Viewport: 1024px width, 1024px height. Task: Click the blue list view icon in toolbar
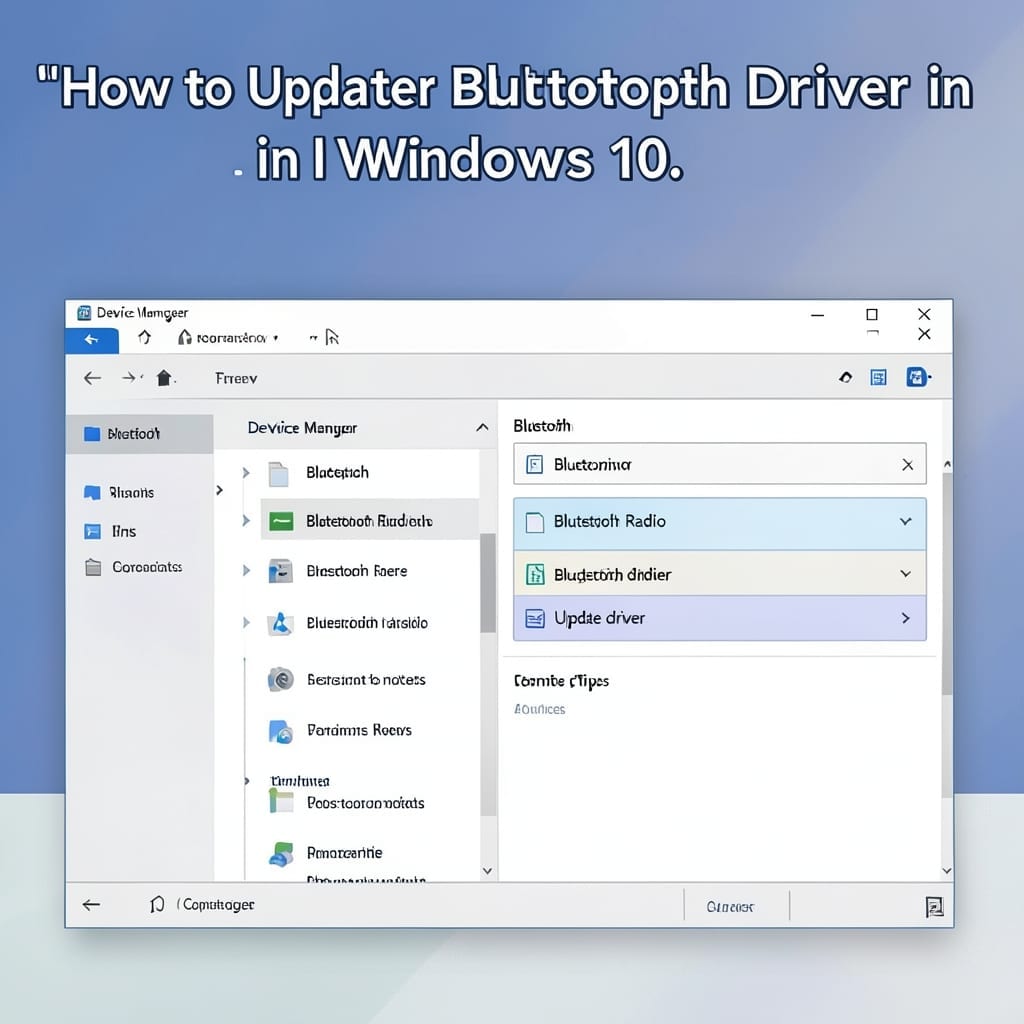[878, 377]
